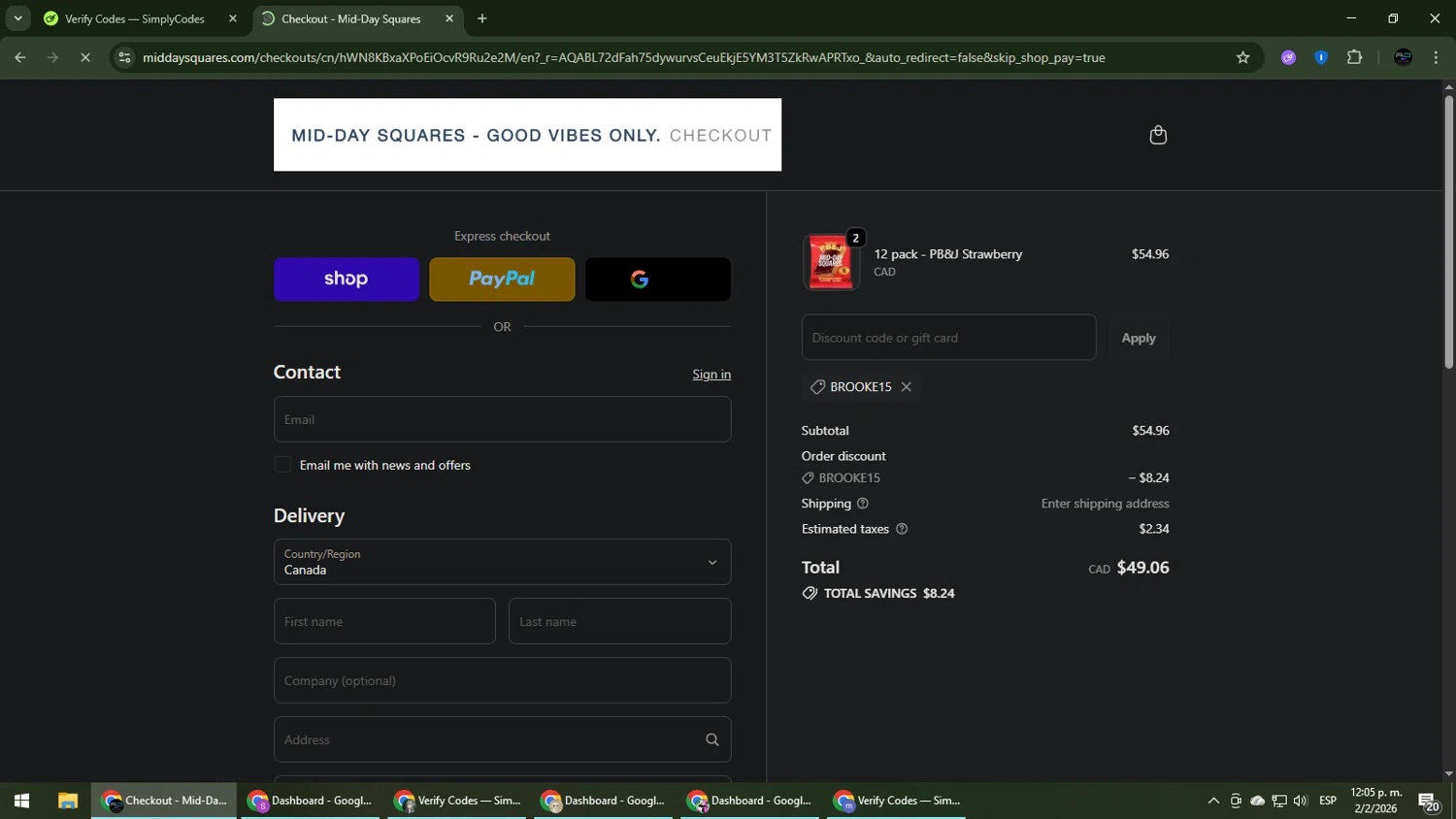Screen dimensions: 1456x819
Task: Open the cart bag icon in header
Action: pyautogui.click(x=1157, y=135)
